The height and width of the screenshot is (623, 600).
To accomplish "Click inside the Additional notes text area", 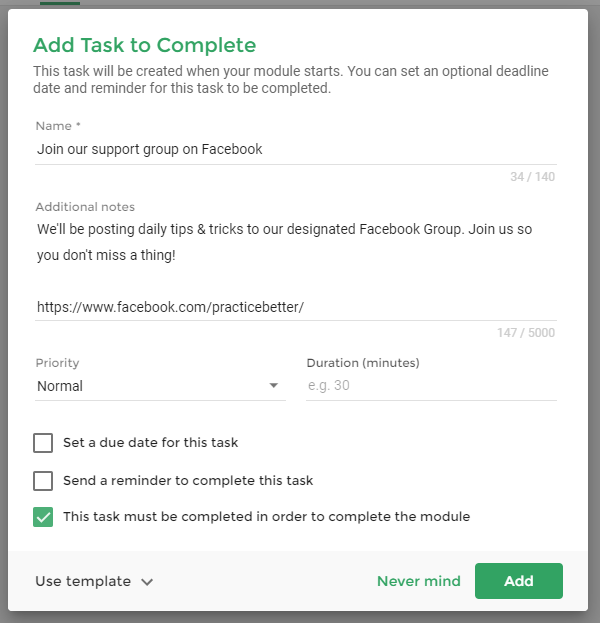I will pos(296,268).
